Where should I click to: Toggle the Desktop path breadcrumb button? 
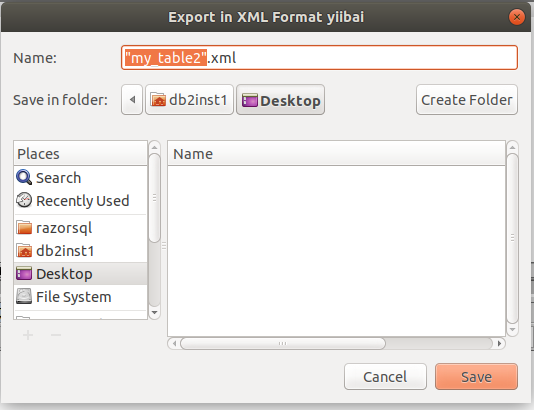pyautogui.click(x=281, y=100)
